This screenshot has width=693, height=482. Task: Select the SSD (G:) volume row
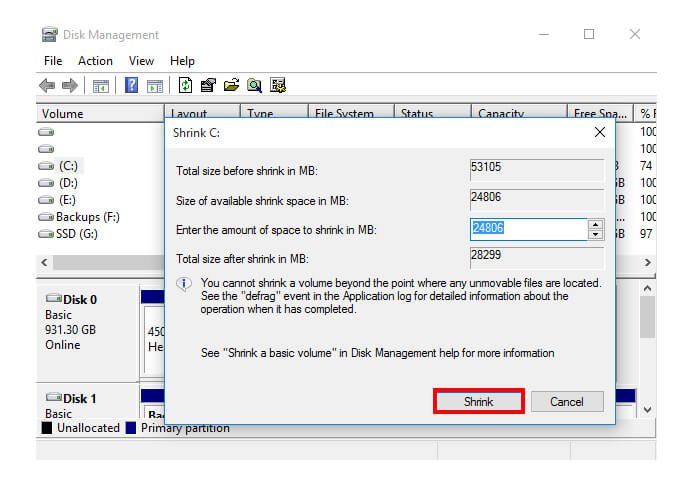coord(78,234)
